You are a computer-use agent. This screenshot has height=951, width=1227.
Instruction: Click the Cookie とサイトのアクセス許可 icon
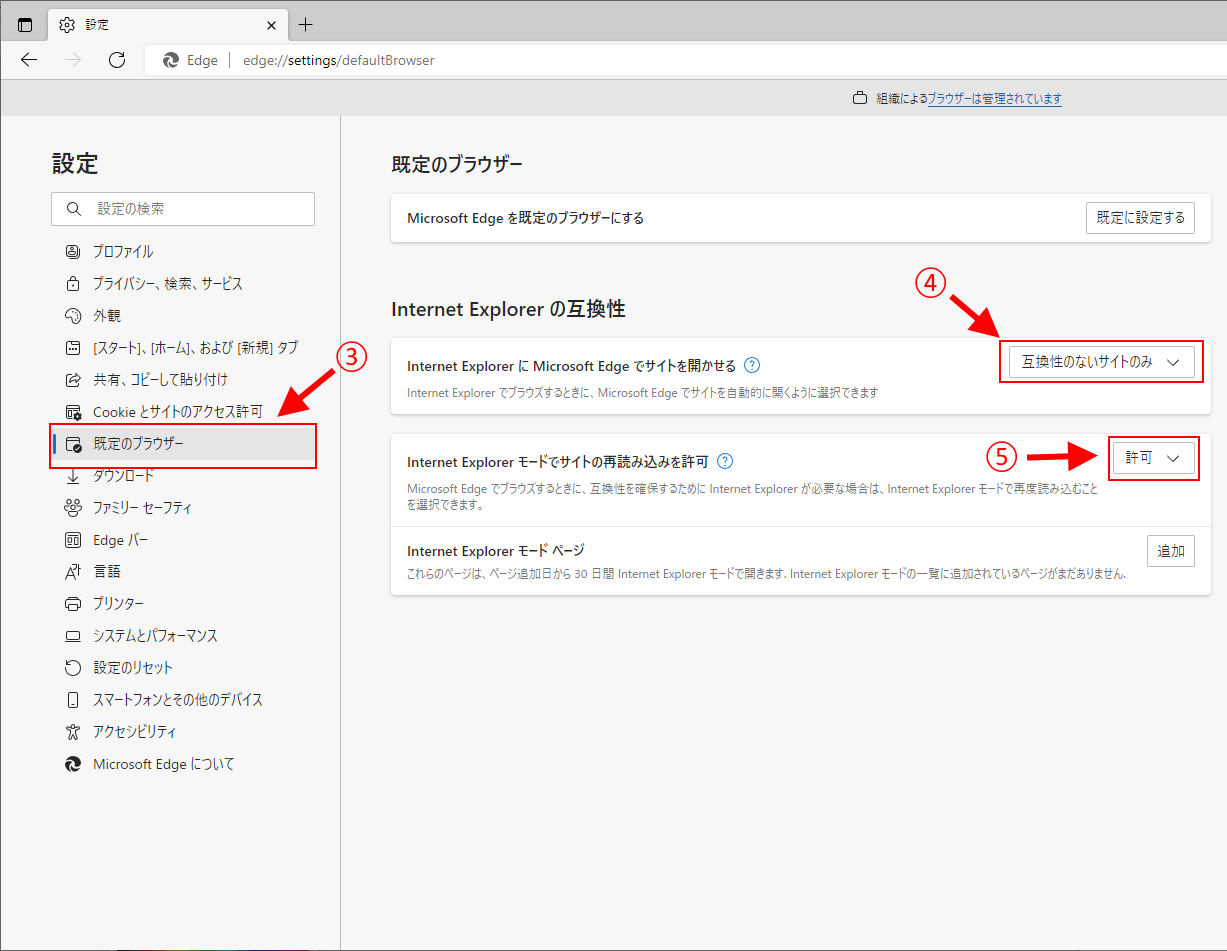click(x=72, y=412)
